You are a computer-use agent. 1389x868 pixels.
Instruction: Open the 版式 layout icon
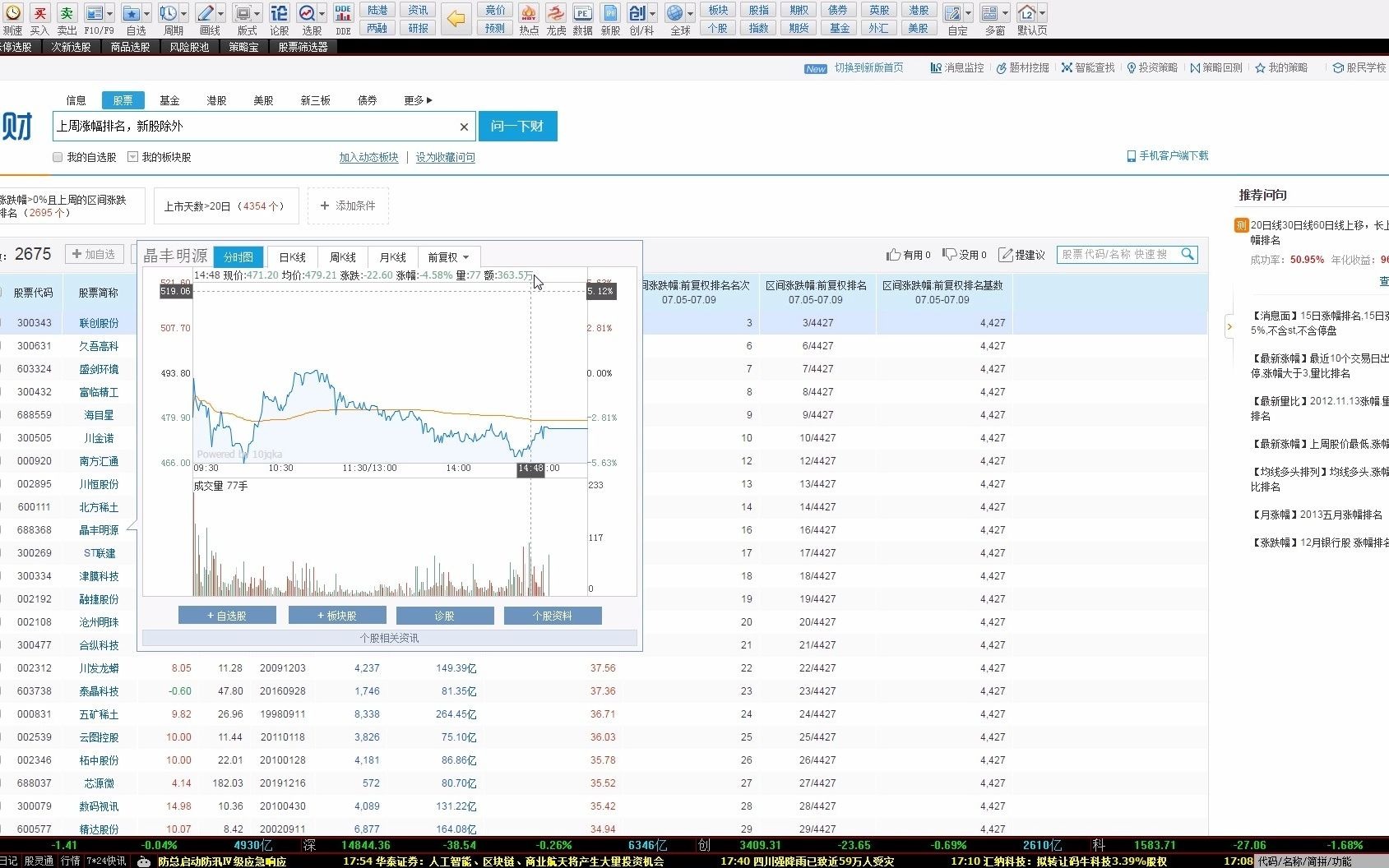[243, 13]
